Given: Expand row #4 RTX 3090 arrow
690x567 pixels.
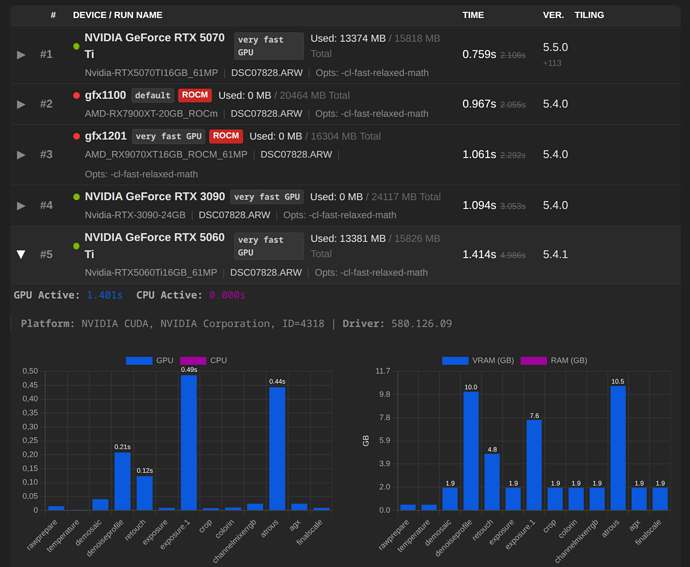Looking at the screenshot, I should tap(21, 205).
